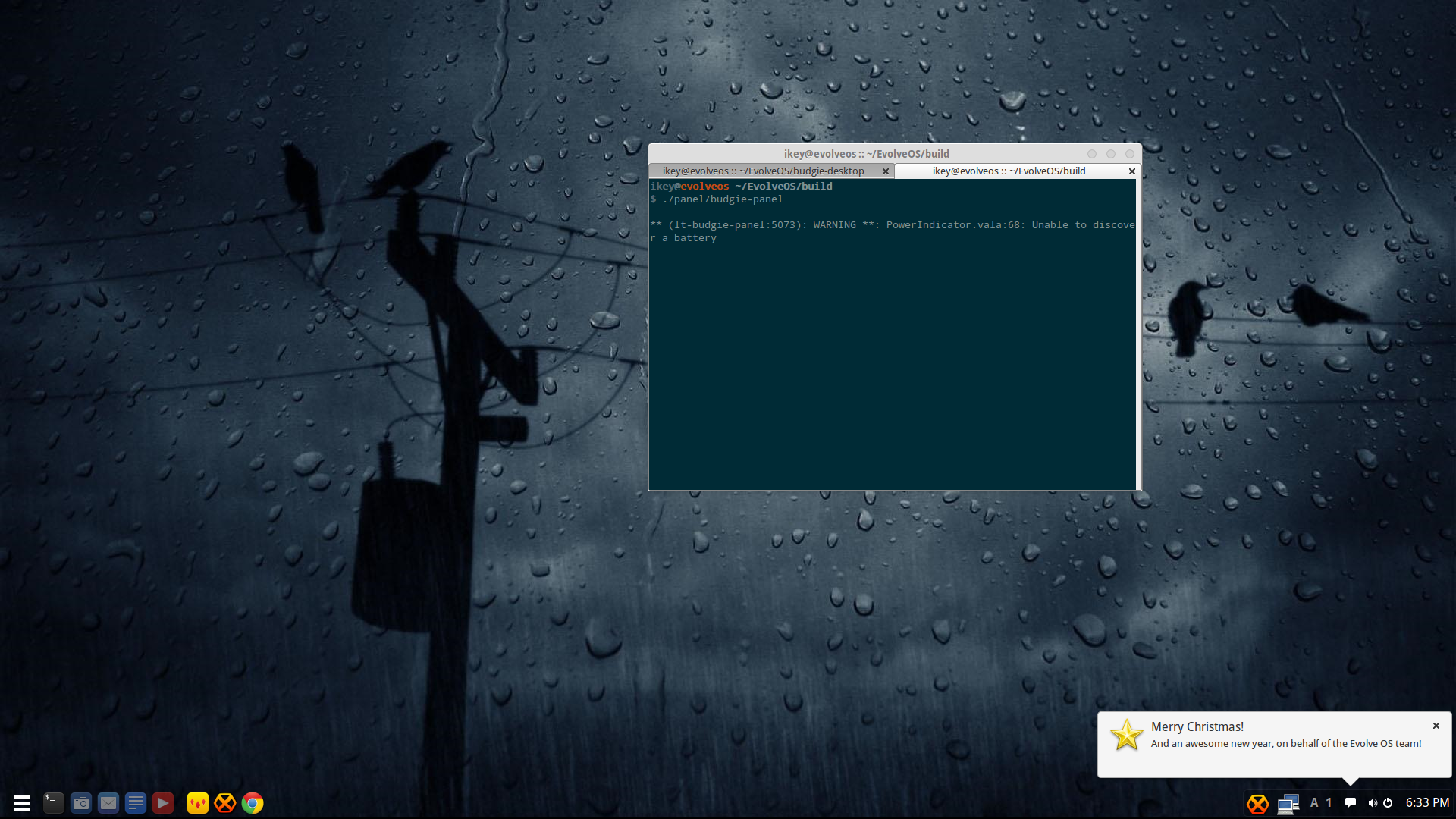The width and height of the screenshot is (1456, 819).
Task: Minimize the terminal window
Action: [1092, 154]
